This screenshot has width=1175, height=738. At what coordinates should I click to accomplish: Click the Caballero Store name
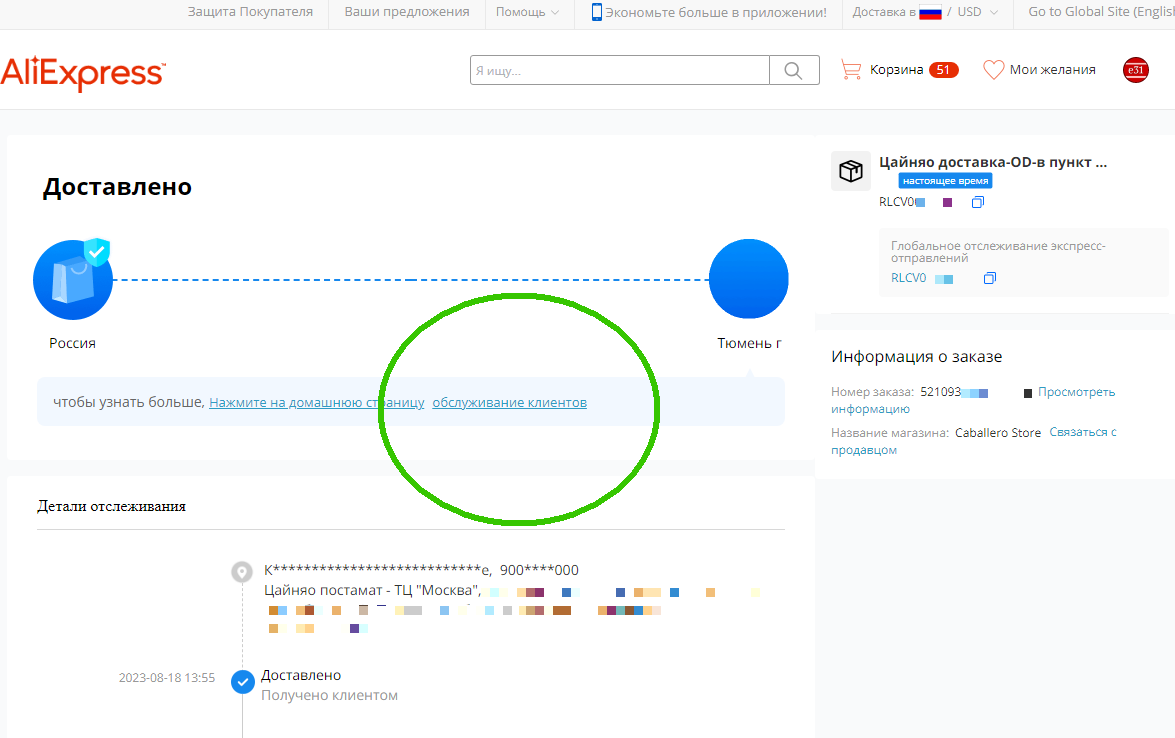pos(997,433)
